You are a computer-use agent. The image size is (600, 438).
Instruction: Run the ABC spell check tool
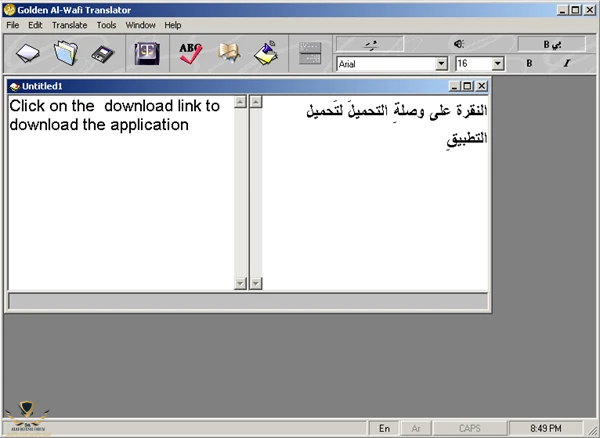click(191, 53)
